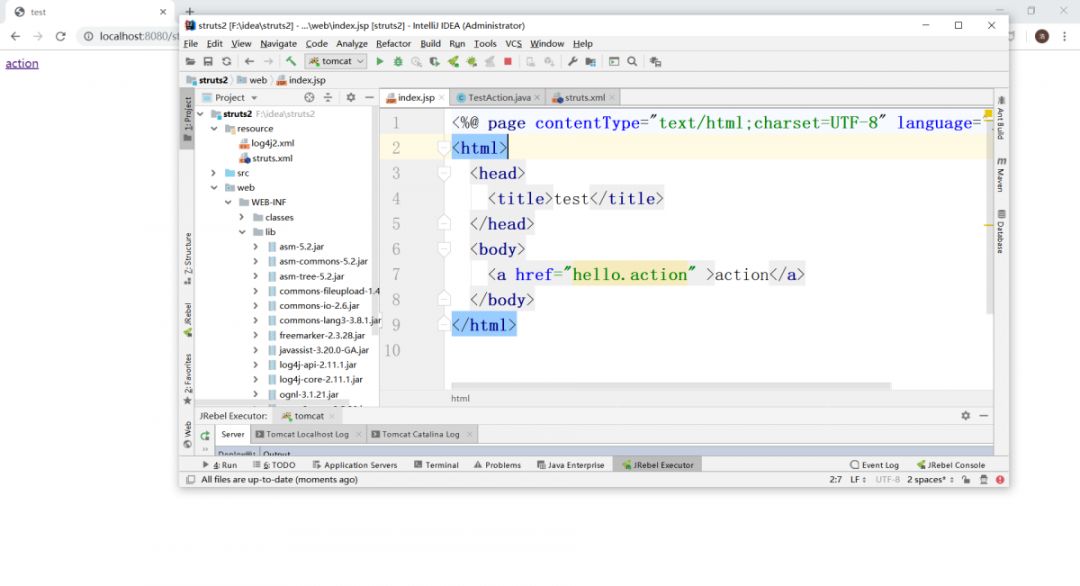Click the scroll-from-source target icon in Project panel
The width and height of the screenshot is (1080, 586).
tap(309, 97)
